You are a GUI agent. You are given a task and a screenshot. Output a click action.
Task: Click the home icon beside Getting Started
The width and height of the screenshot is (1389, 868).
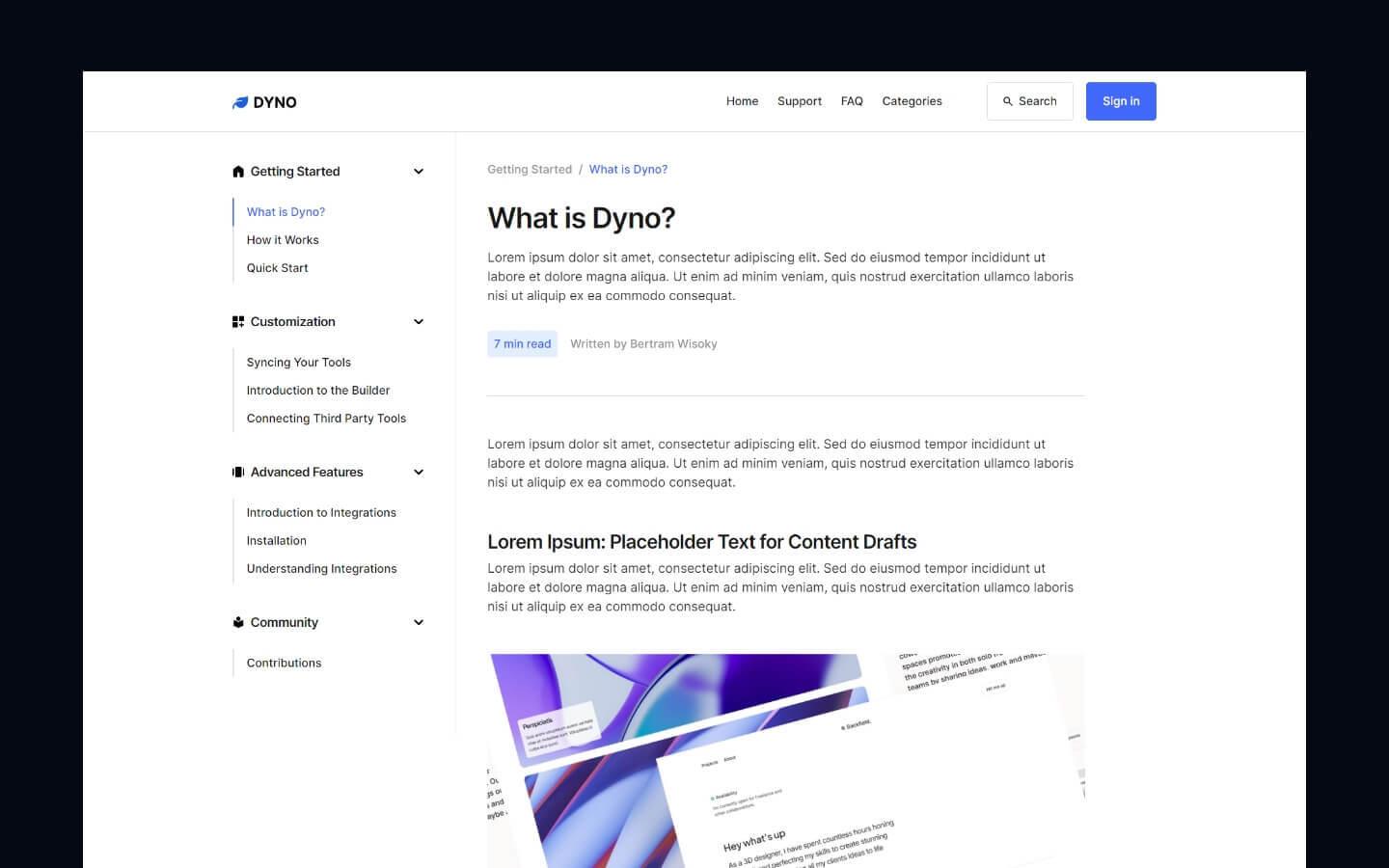point(238,171)
